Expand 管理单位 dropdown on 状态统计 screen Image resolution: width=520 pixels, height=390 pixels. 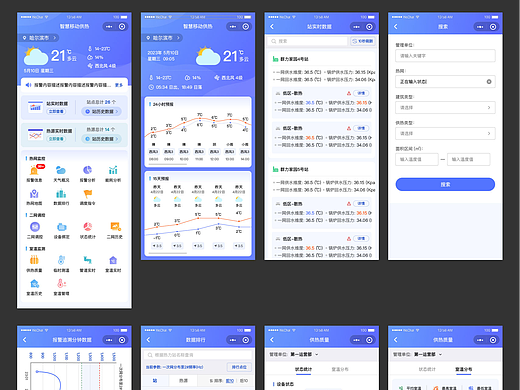tap(304, 354)
